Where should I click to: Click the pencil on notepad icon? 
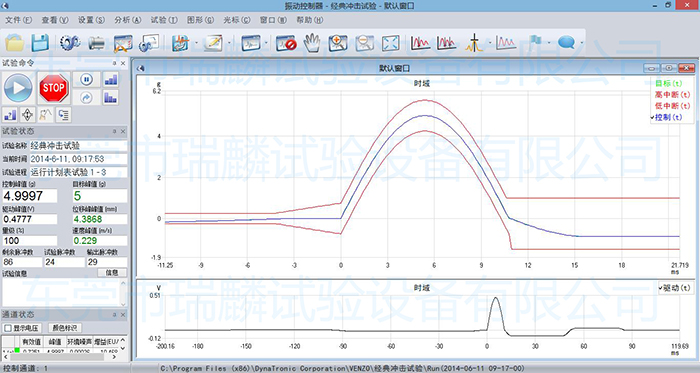tap(213, 43)
